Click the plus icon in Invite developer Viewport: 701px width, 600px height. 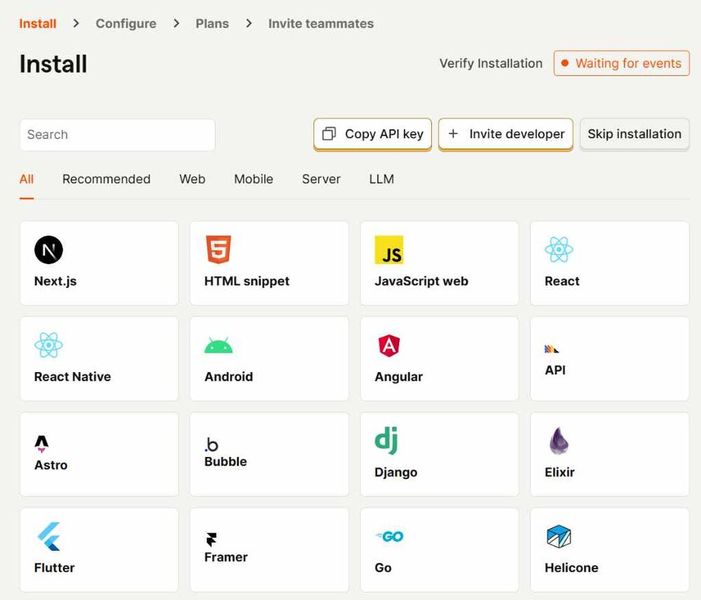(x=453, y=134)
